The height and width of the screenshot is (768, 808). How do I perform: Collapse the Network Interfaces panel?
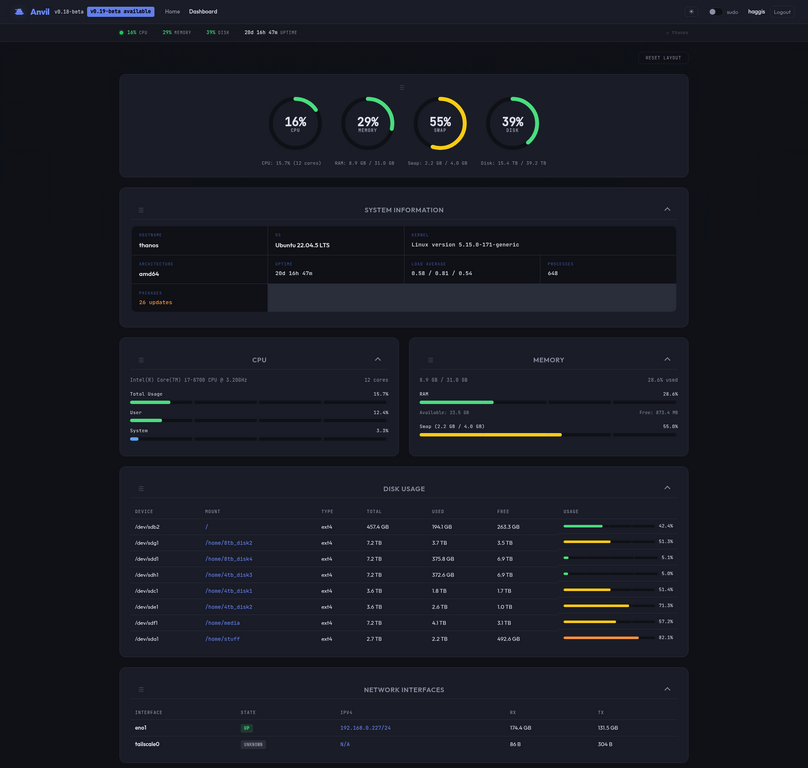click(x=667, y=689)
